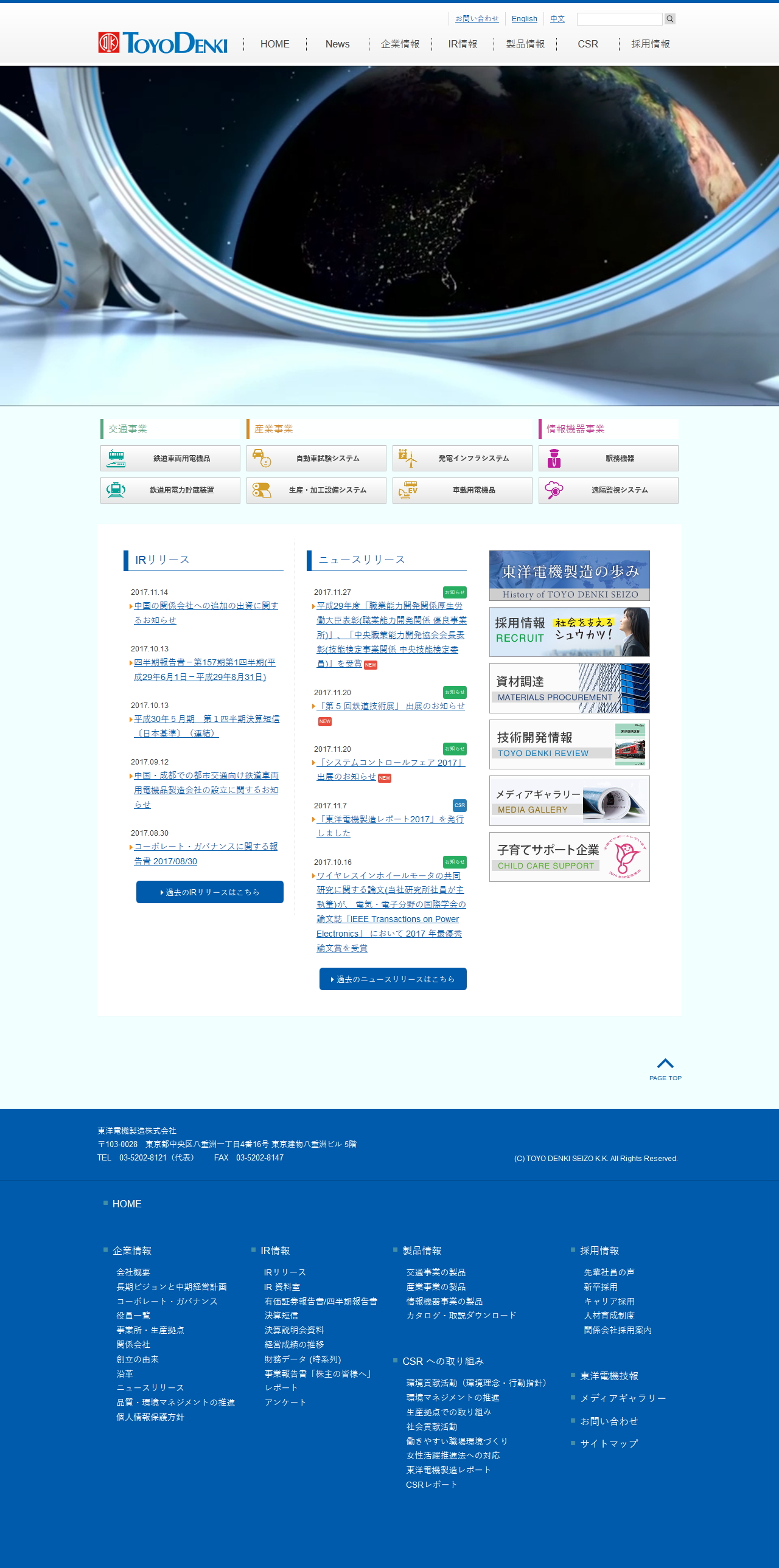Click footer 個人情報保護方針 link
This screenshot has height=1568, width=779.
click(150, 1417)
